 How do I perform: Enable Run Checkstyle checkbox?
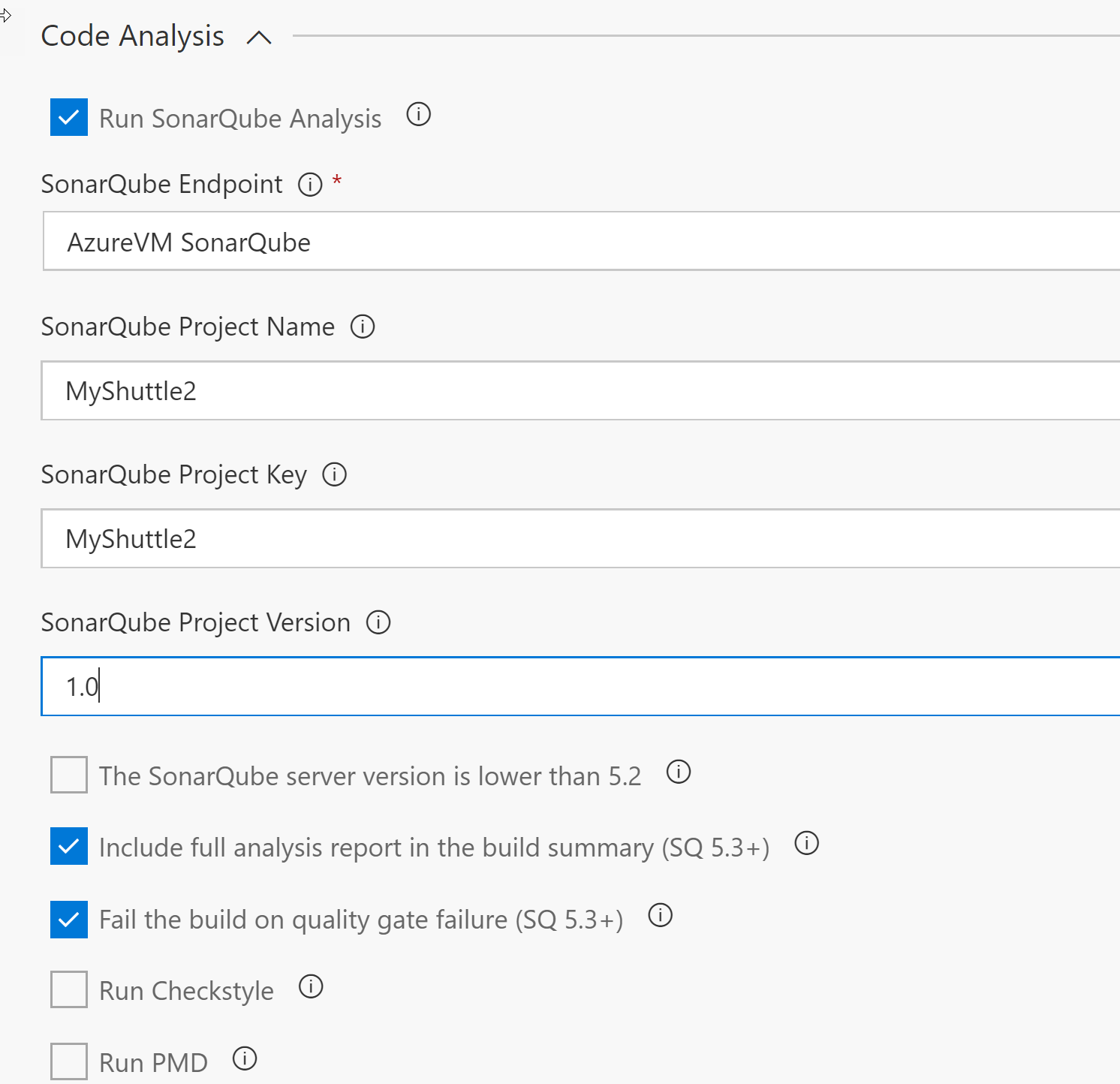(69, 989)
